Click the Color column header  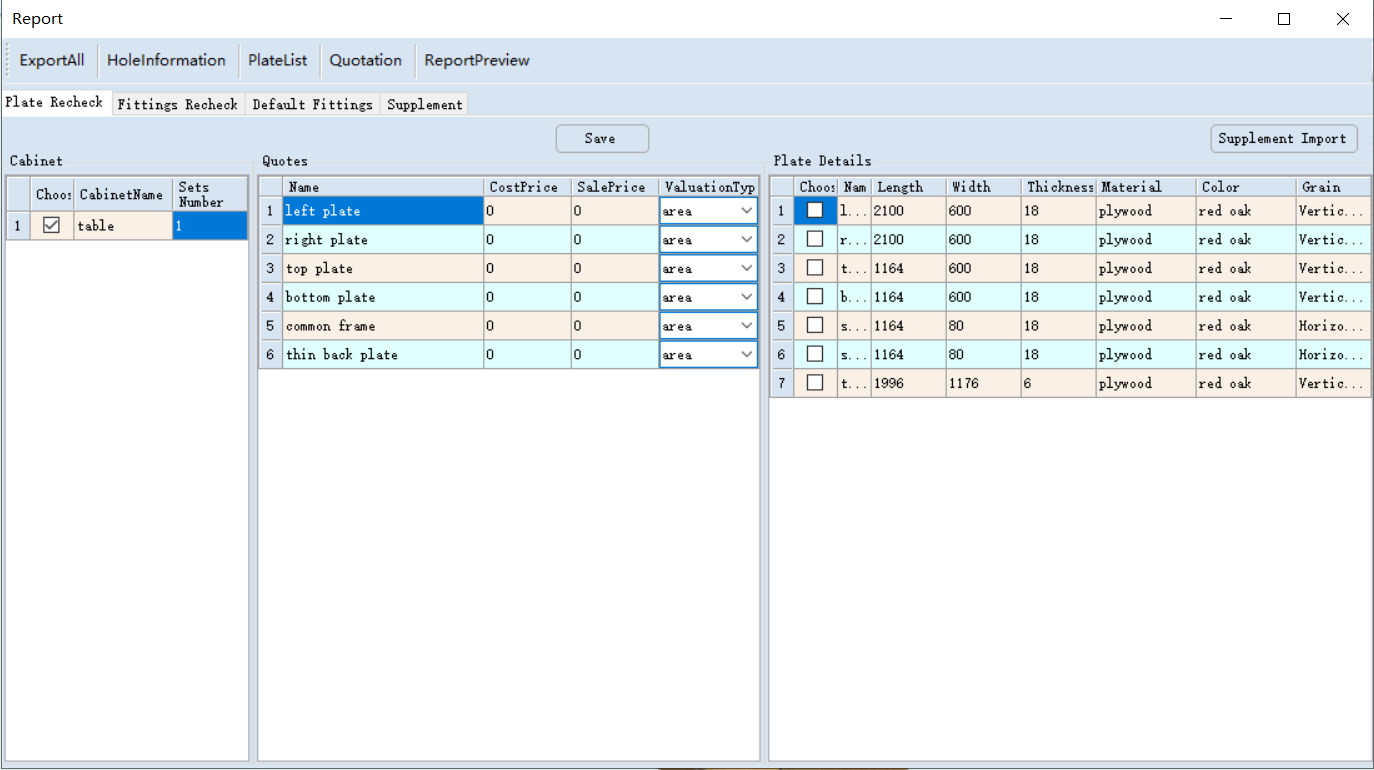pos(1245,187)
